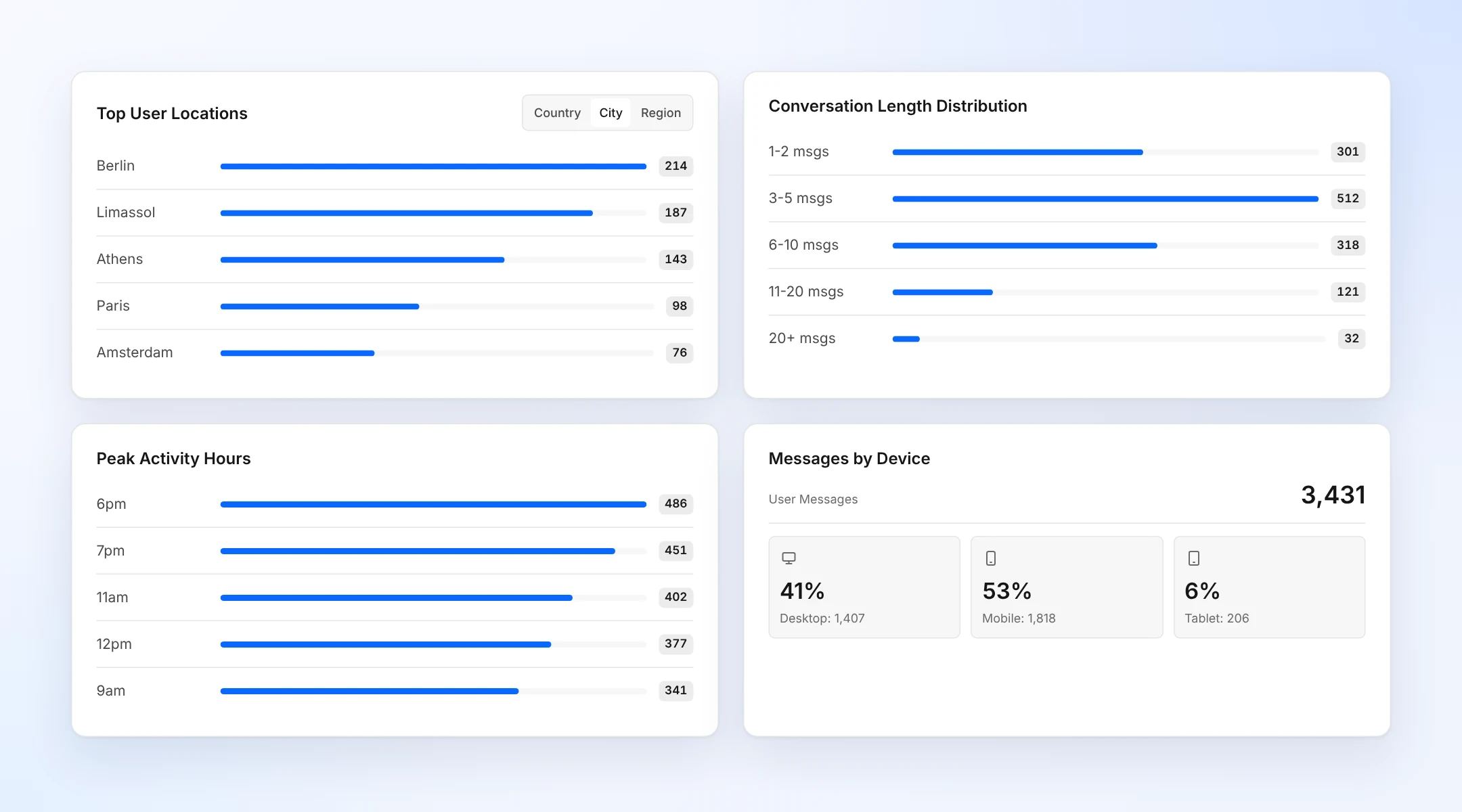
Task: Click the 6pm activity bar
Action: point(433,504)
